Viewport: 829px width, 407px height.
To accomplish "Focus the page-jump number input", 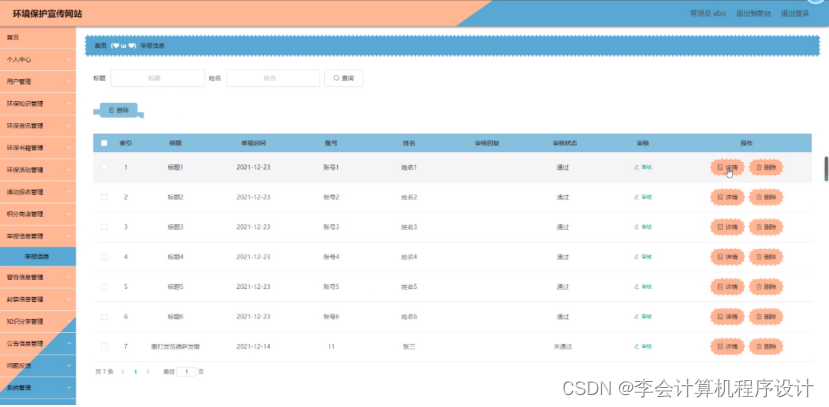I will (186, 372).
